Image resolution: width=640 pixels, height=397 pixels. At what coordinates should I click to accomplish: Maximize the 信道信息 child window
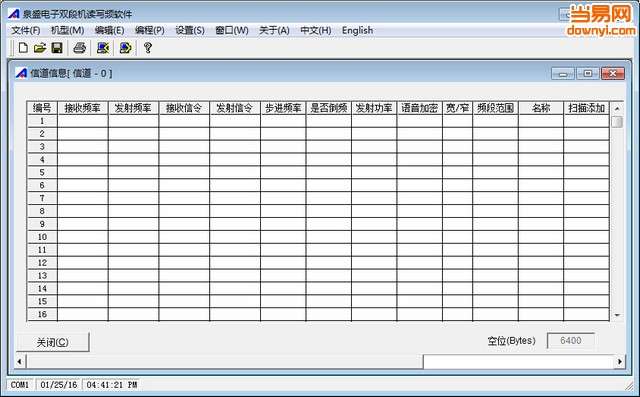tap(588, 73)
